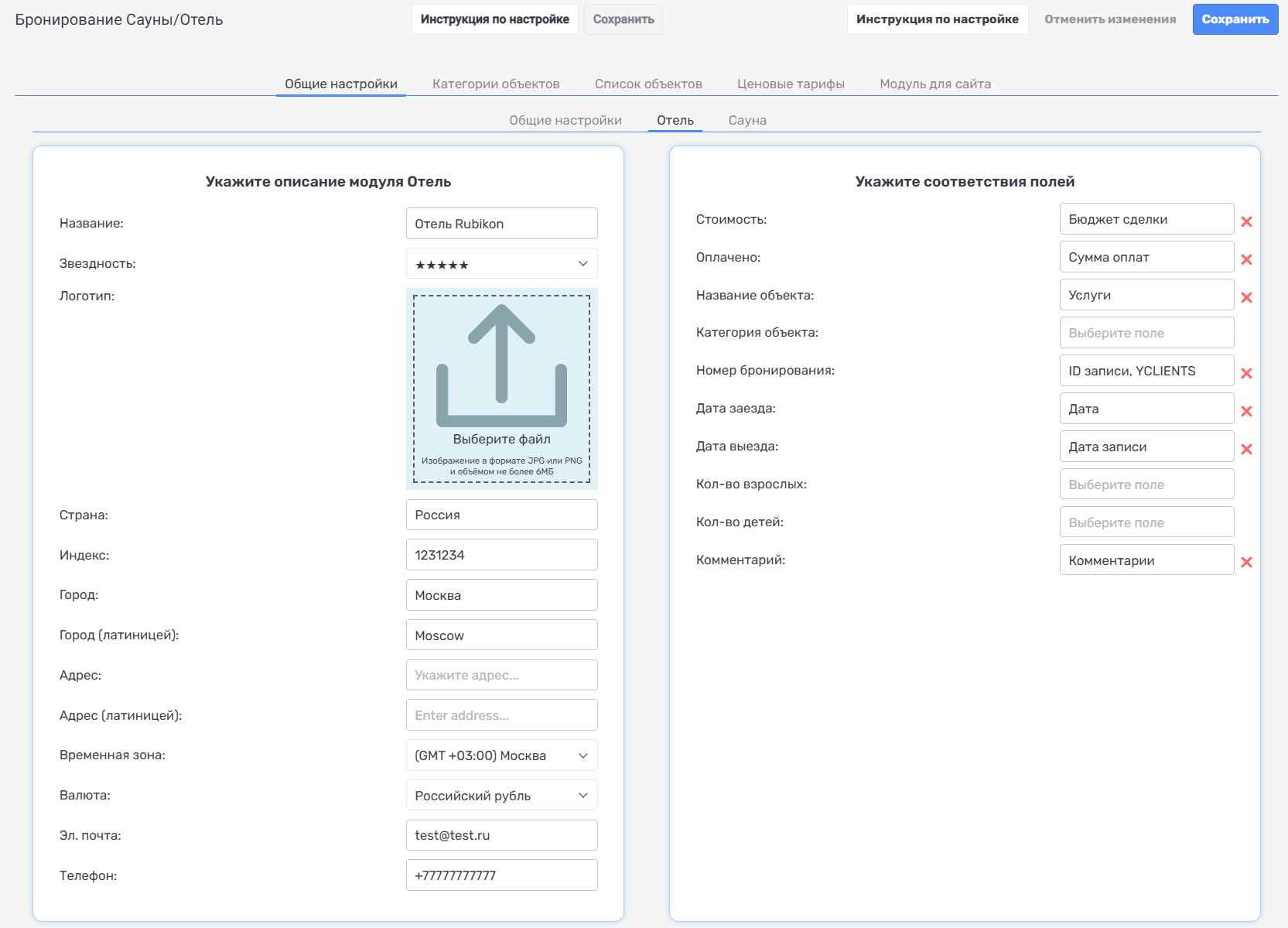The image size is (1288, 928).
Task: Open the Список объектов tab
Action: (x=648, y=84)
